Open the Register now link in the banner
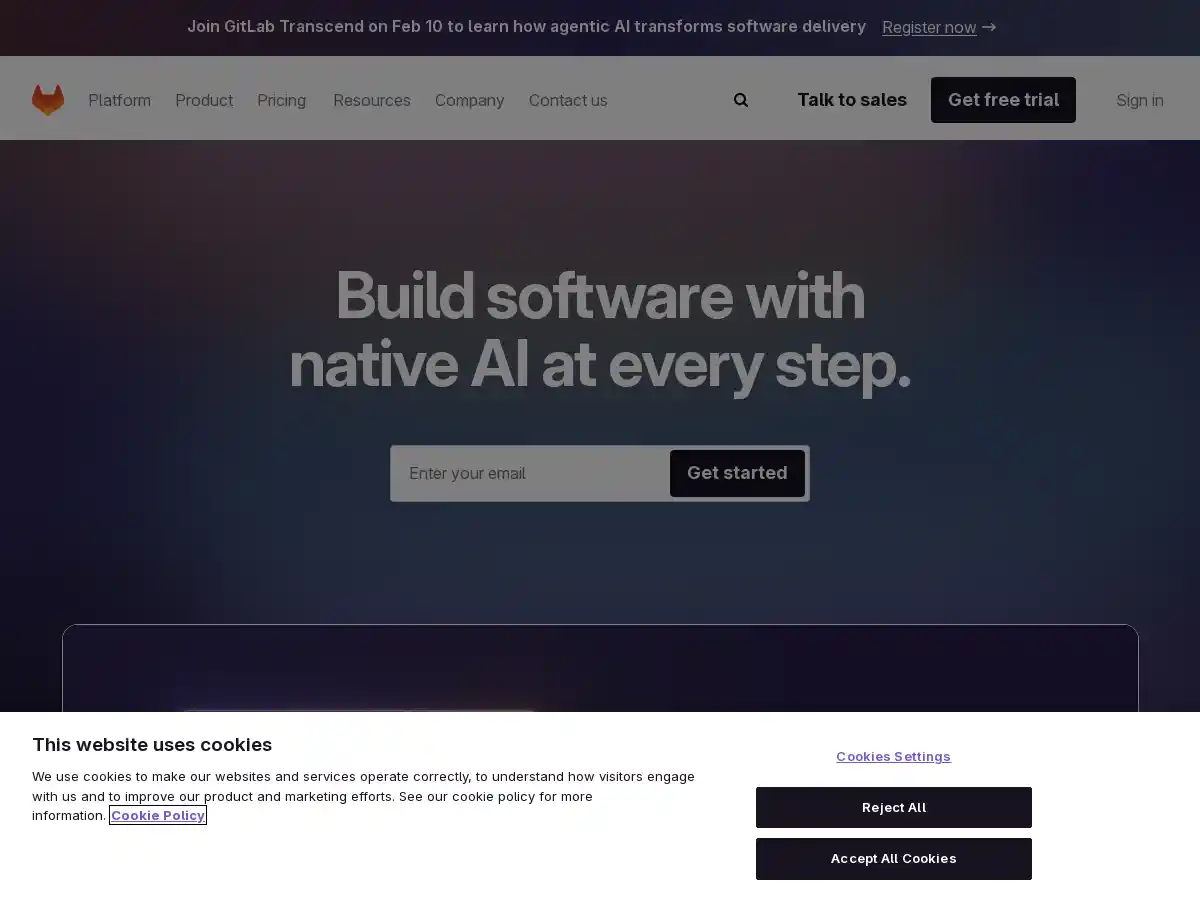1200x900 pixels. 929,27
